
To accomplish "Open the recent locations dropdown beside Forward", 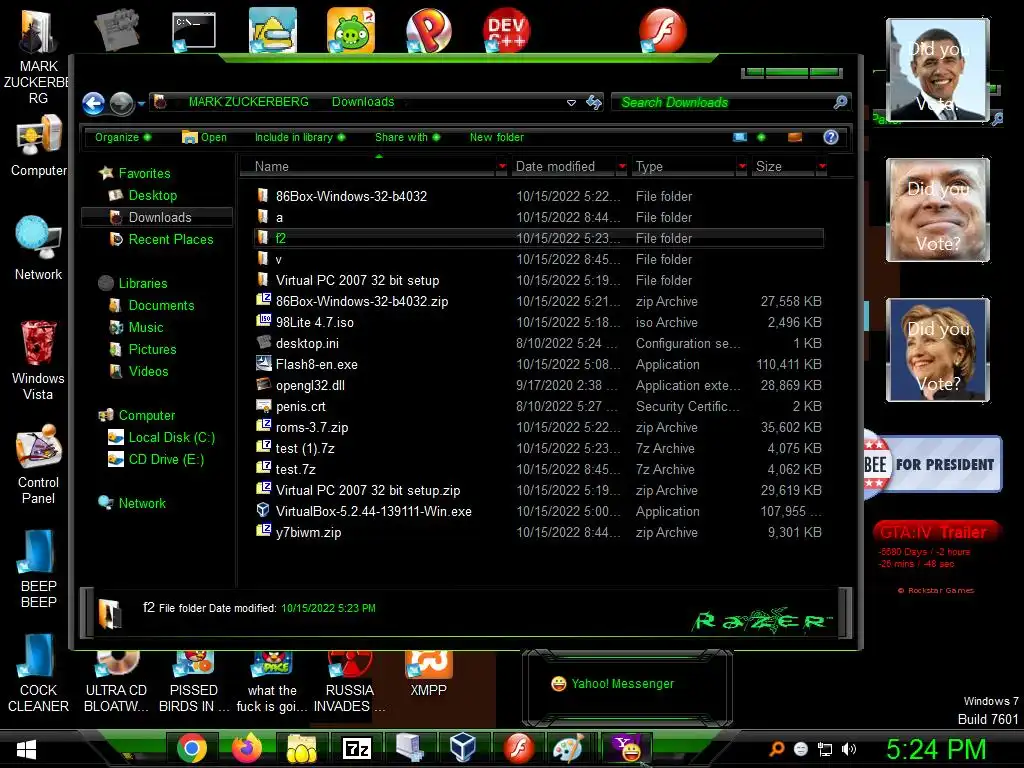I will (x=141, y=104).
